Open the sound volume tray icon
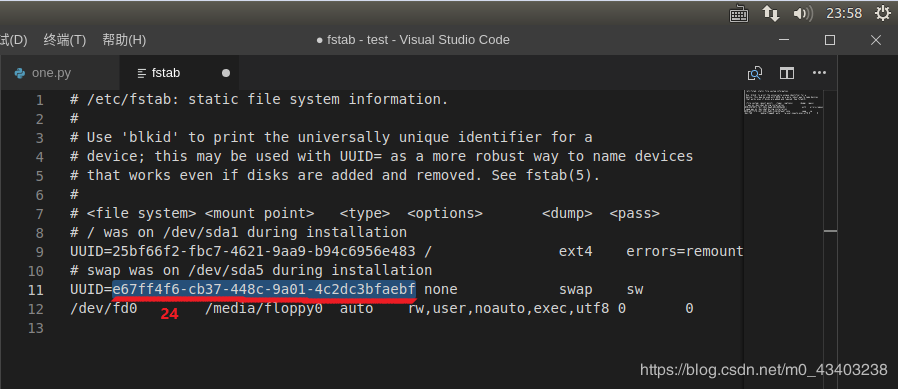898x389 pixels. [803, 14]
